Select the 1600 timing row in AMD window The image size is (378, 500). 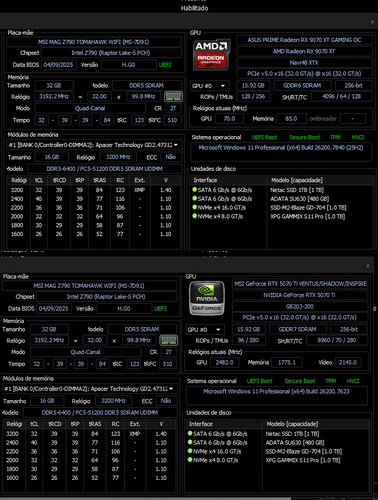pyautogui.click(x=94, y=234)
